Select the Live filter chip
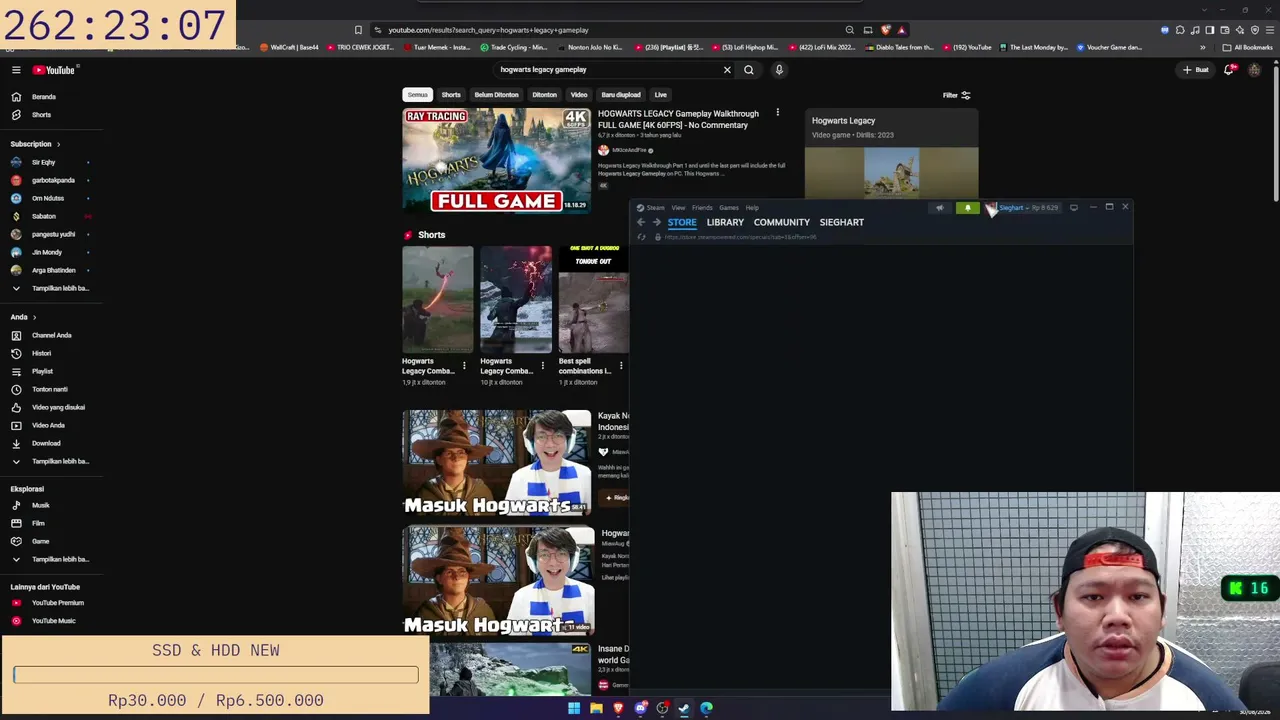1280x720 pixels. click(x=661, y=95)
